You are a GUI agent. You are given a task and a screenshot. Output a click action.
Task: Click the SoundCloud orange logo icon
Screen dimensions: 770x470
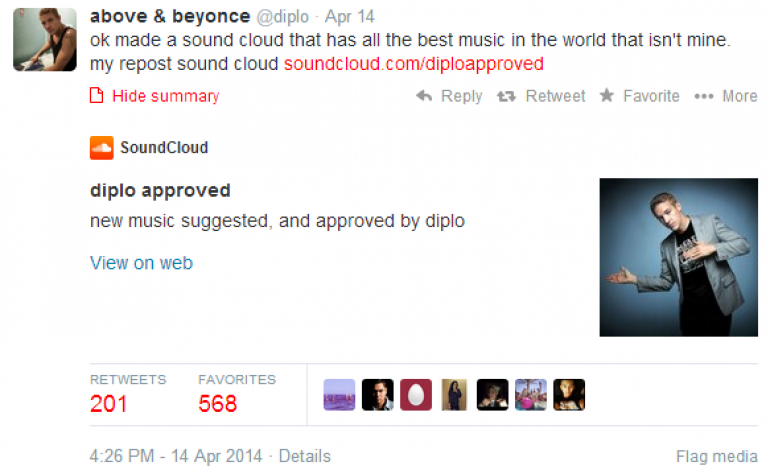[102, 148]
